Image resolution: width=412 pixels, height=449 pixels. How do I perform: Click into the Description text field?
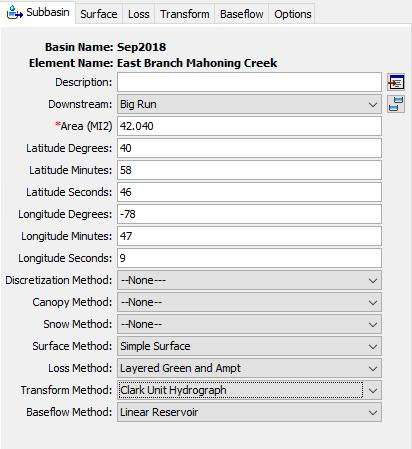[249, 82]
